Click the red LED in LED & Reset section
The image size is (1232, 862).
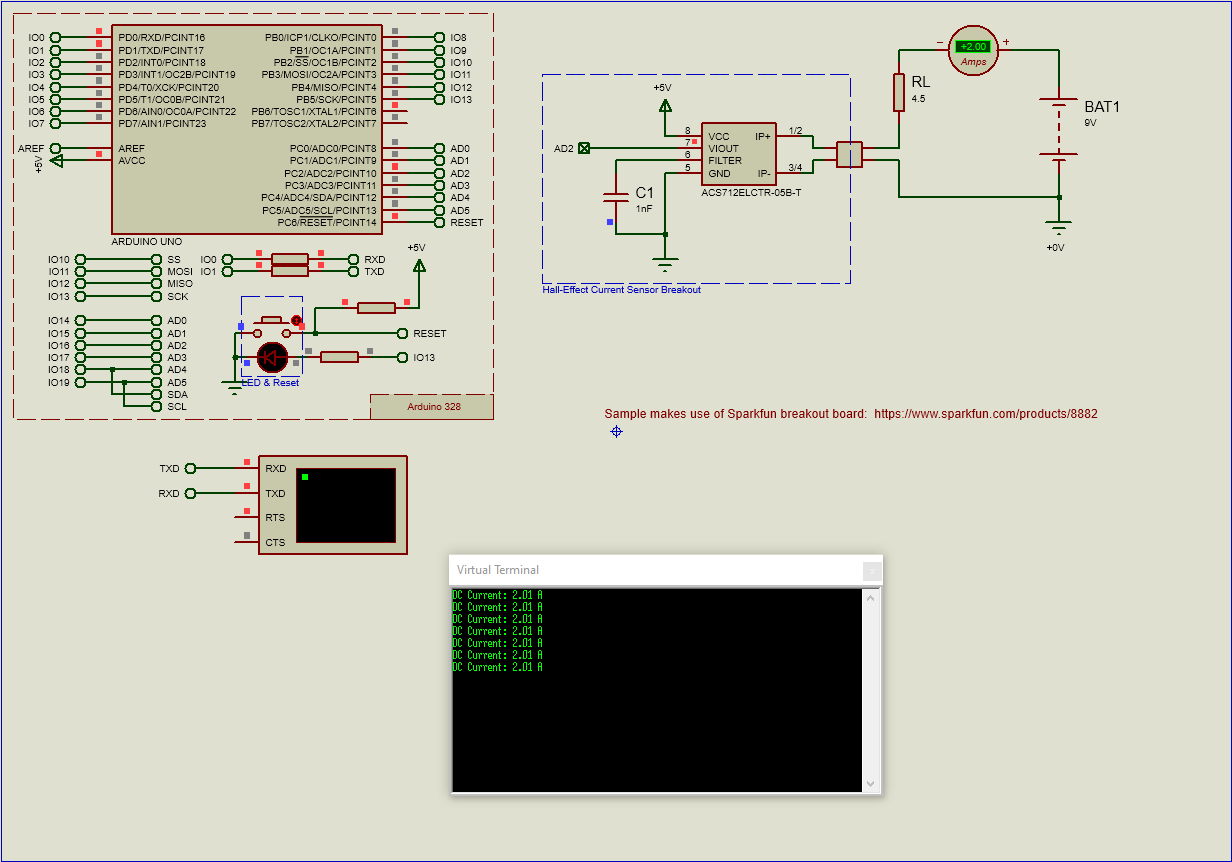click(x=270, y=357)
